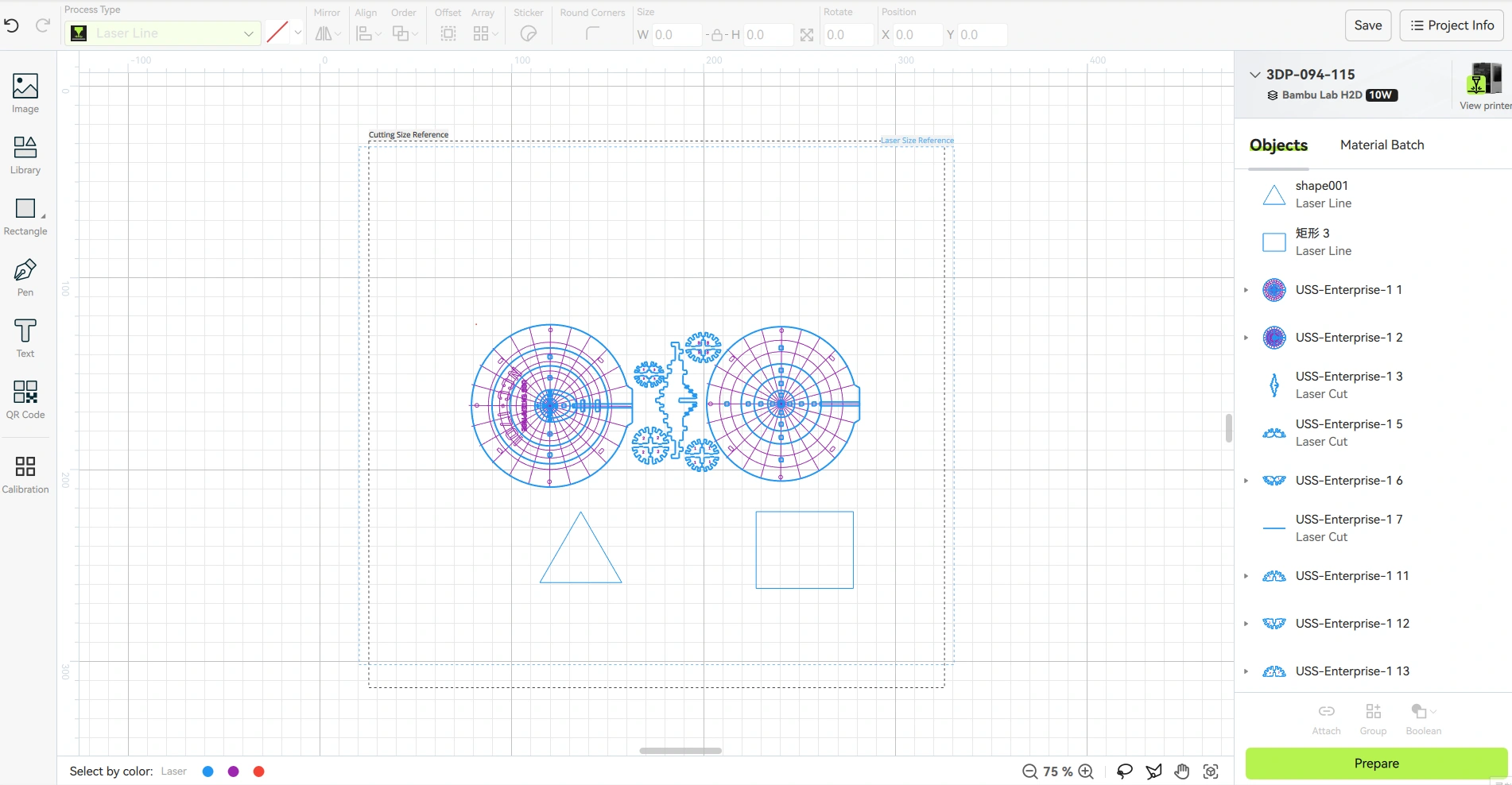The width and height of the screenshot is (1512, 785).
Task: Click the Sticker tool icon
Action: point(529,33)
